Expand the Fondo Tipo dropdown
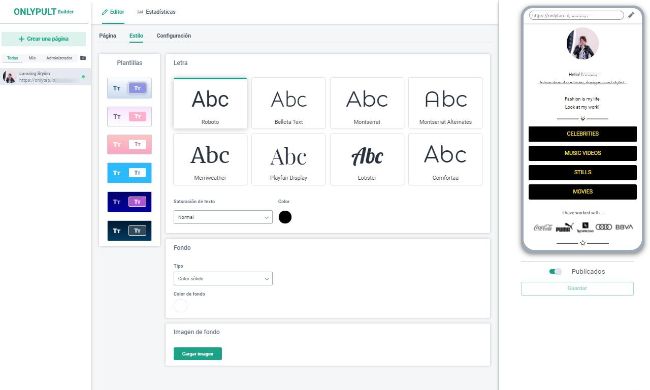 223,279
